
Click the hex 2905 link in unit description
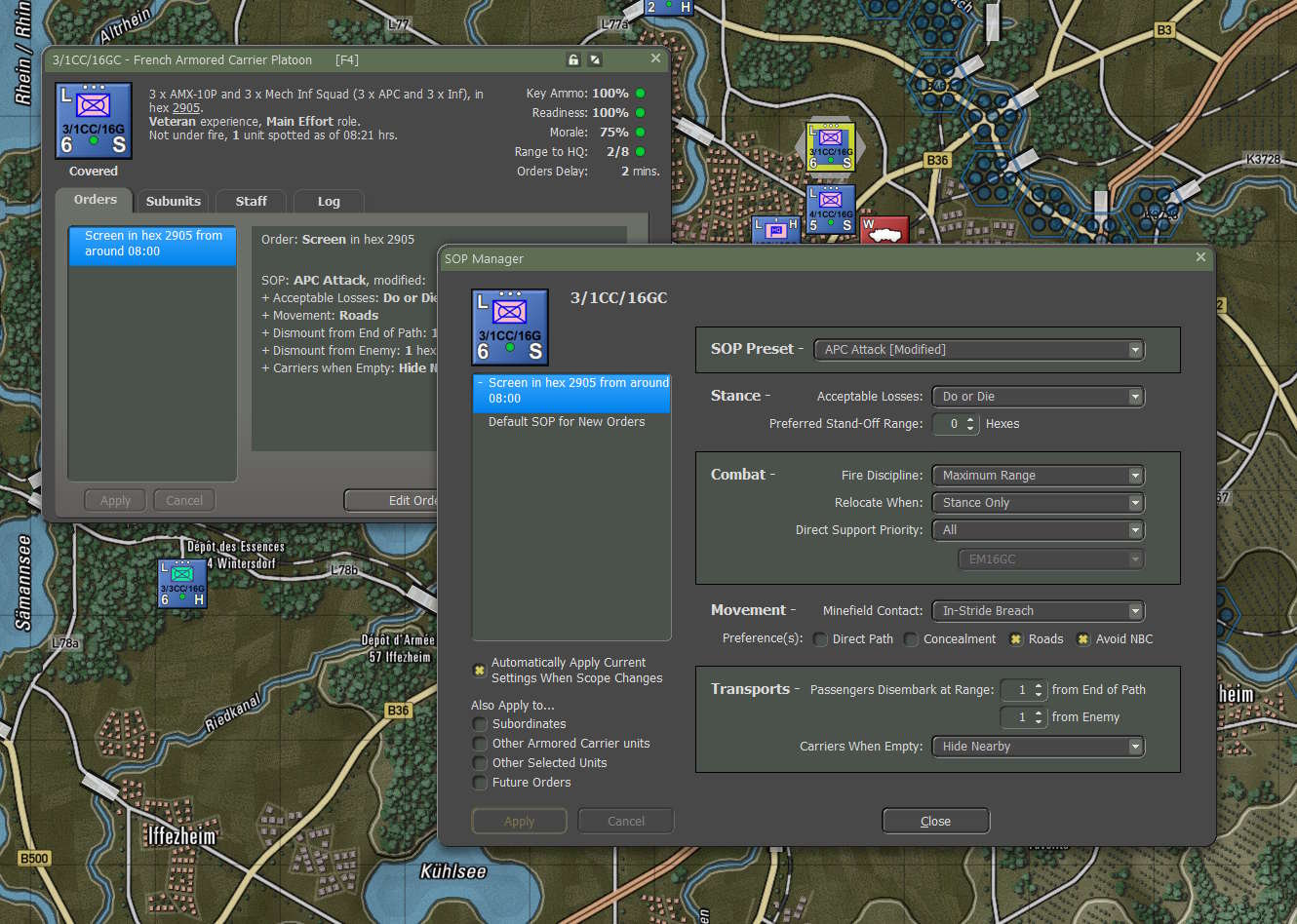pyautogui.click(x=186, y=108)
